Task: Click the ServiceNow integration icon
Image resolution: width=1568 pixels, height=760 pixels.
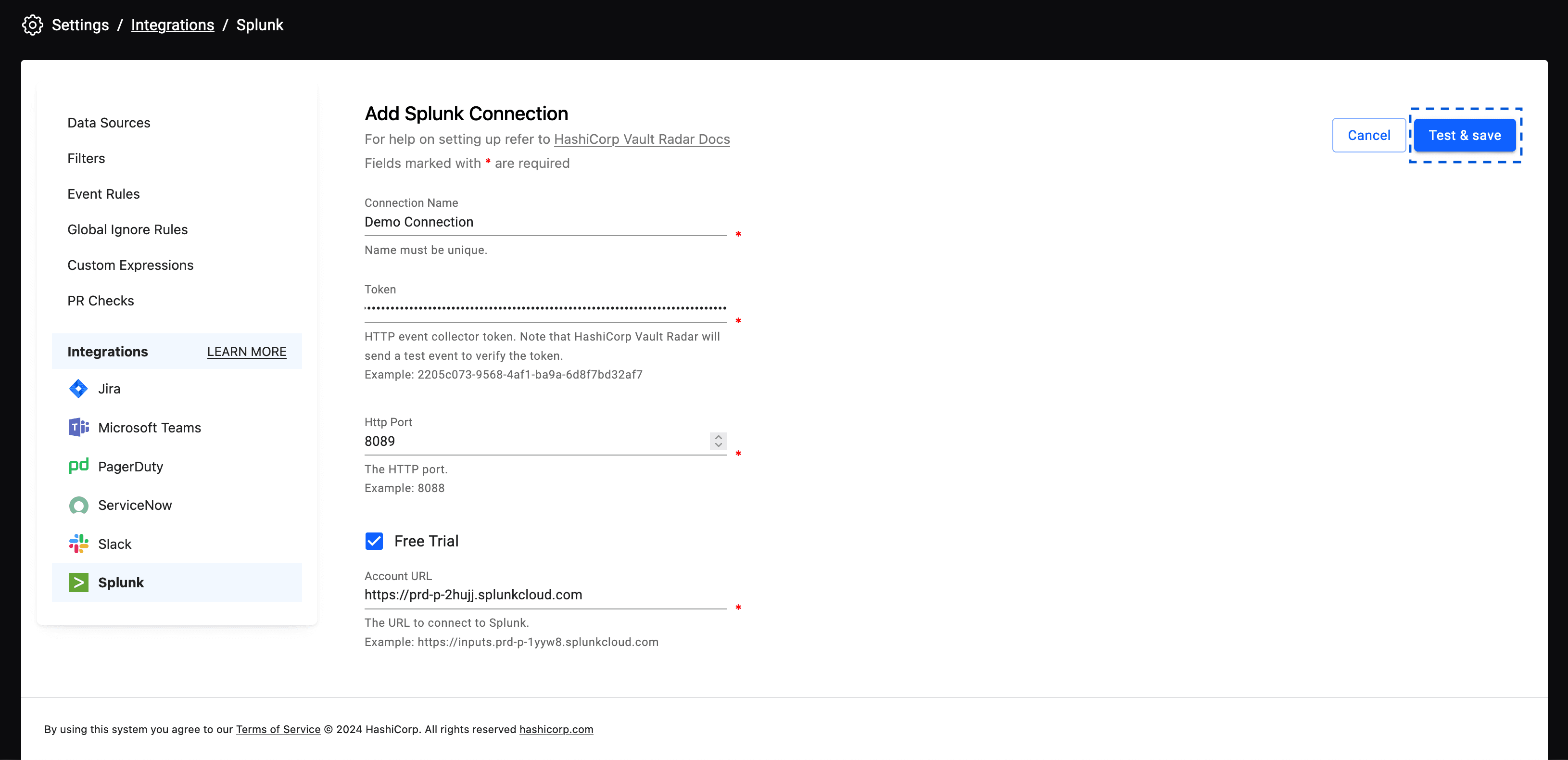Action: coord(78,505)
